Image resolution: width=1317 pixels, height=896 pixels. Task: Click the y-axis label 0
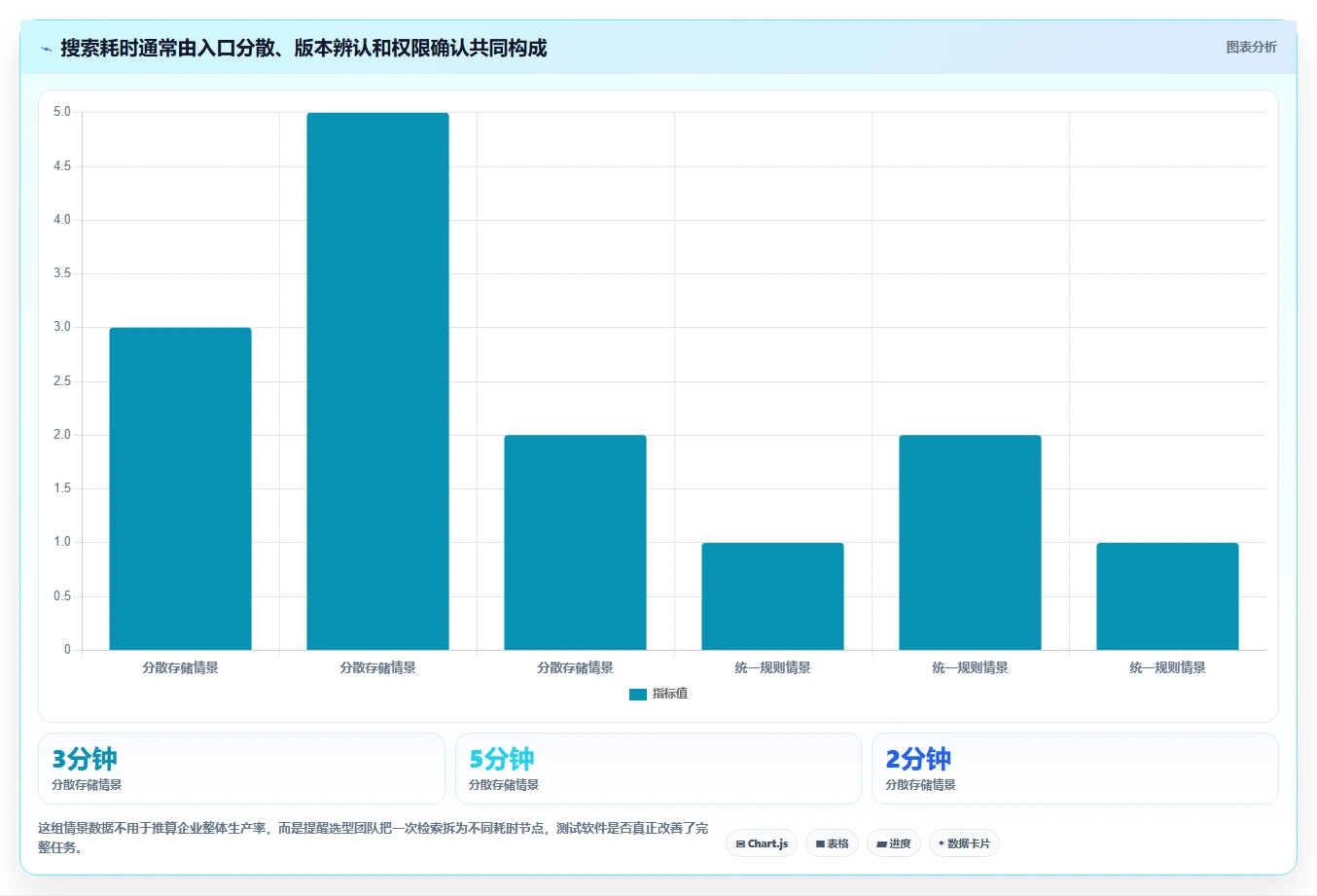[67, 650]
